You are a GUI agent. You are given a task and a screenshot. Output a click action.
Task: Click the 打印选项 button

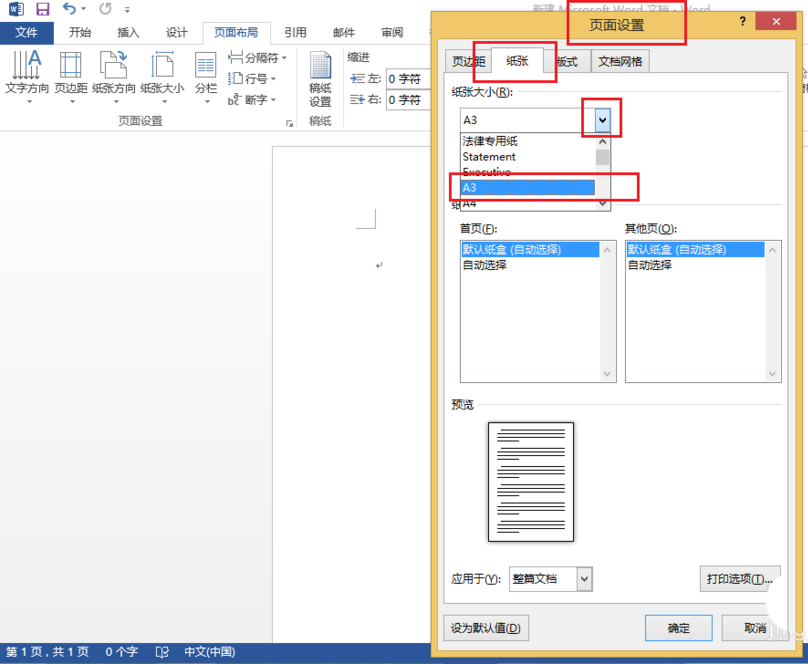[x=740, y=579]
